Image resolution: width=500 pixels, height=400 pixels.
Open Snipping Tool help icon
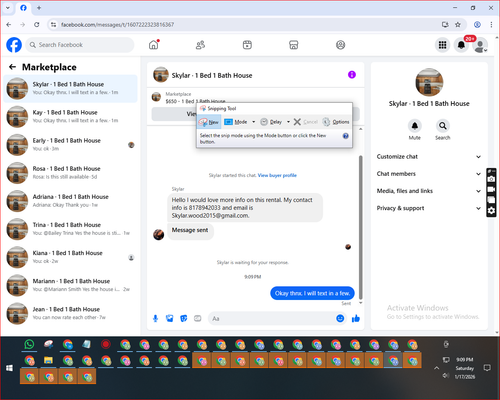pos(346,136)
